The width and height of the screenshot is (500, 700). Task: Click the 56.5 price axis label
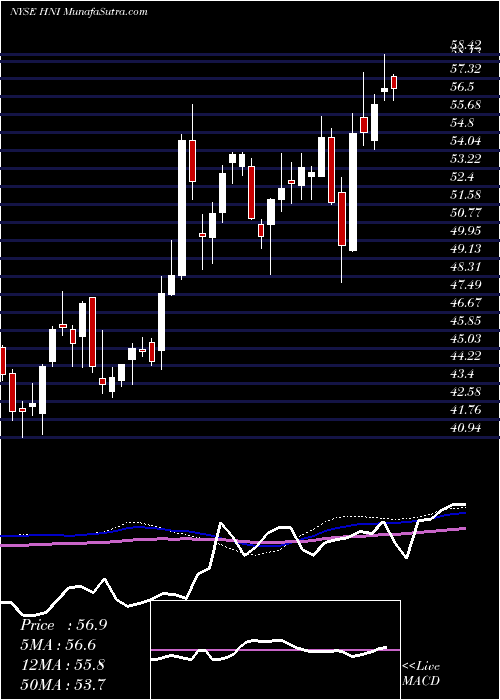(x=463, y=87)
